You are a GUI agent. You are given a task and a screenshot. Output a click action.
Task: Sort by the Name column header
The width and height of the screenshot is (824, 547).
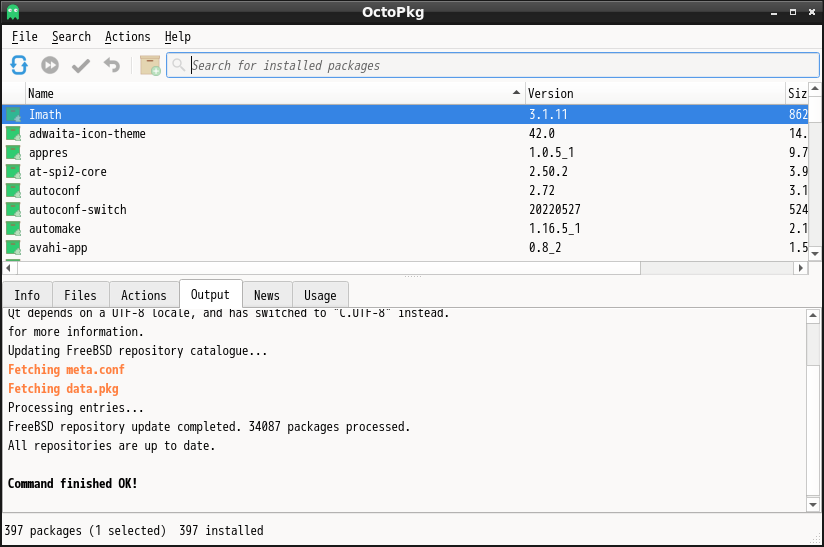275,94
